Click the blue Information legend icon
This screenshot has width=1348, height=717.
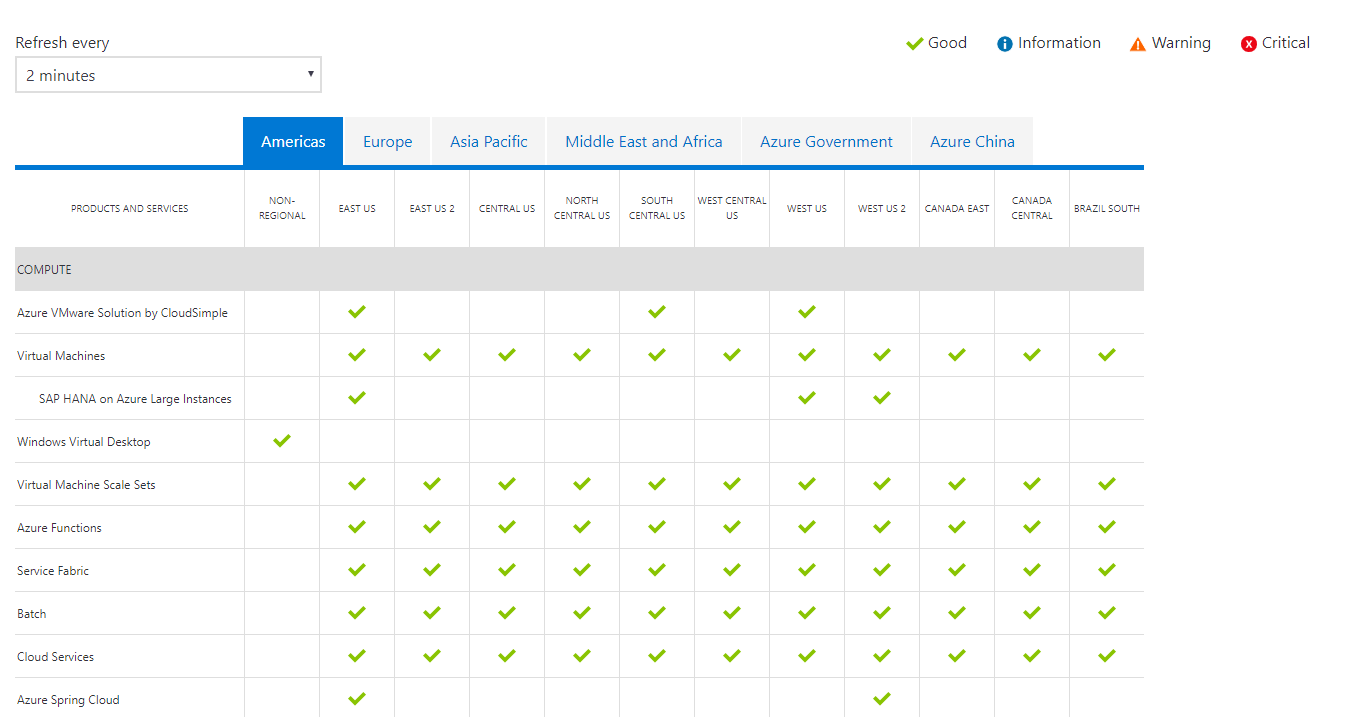click(1004, 44)
